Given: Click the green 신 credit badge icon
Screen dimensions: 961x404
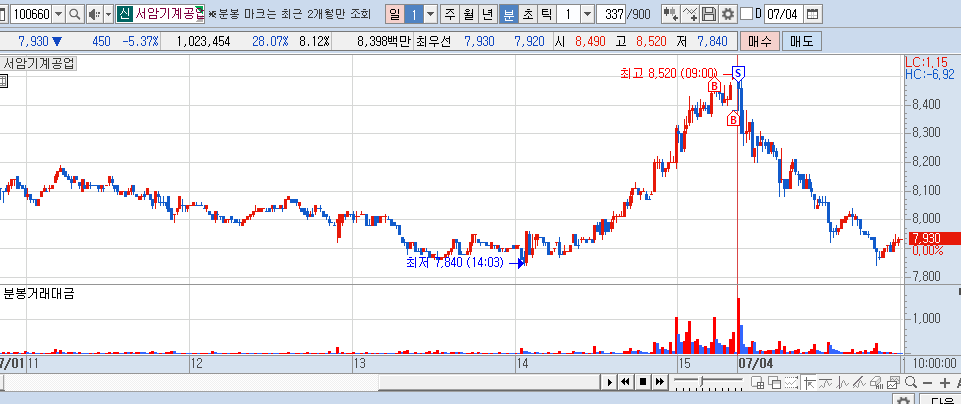Looking at the screenshot, I should pyautogui.click(x=124, y=13).
